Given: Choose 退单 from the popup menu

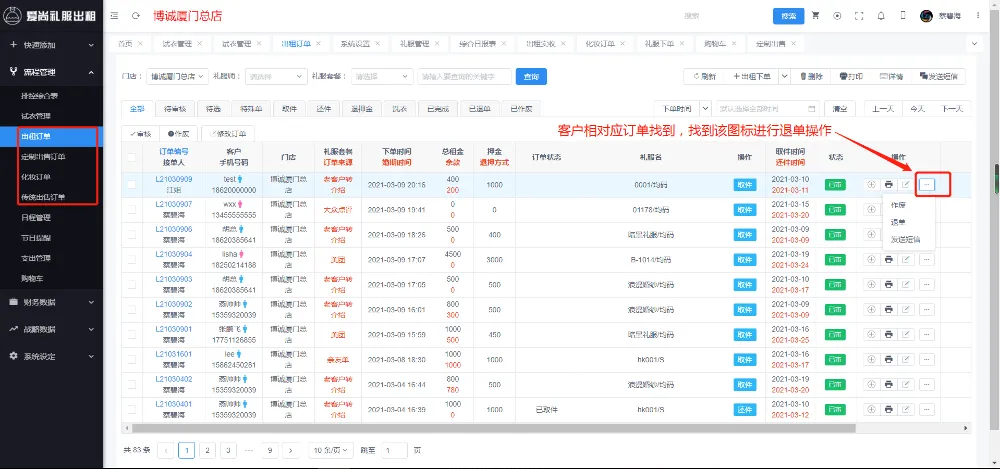Looking at the screenshot, I should click(x=898, y=222).
